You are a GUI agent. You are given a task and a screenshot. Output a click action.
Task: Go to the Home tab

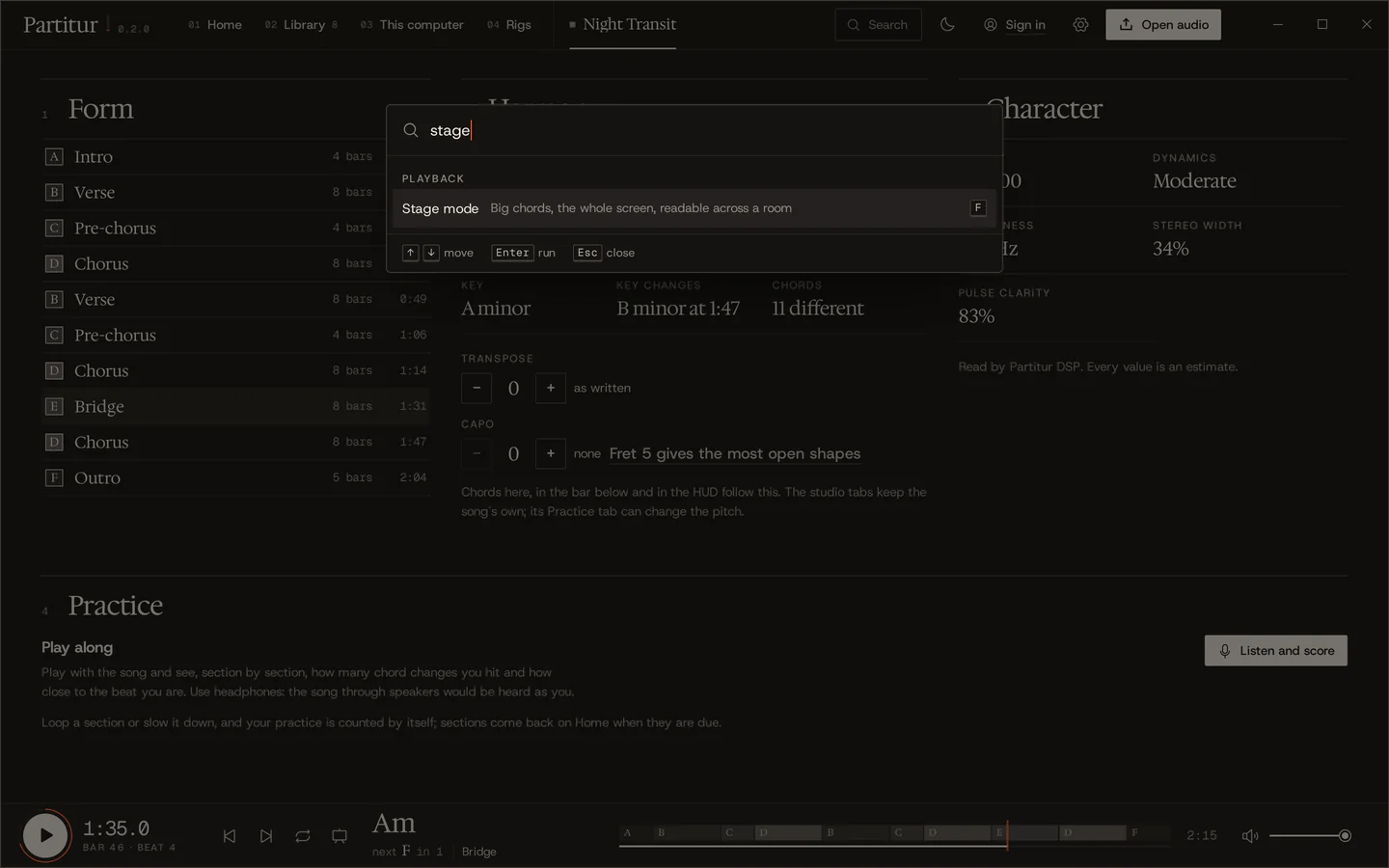coord(215,25)
